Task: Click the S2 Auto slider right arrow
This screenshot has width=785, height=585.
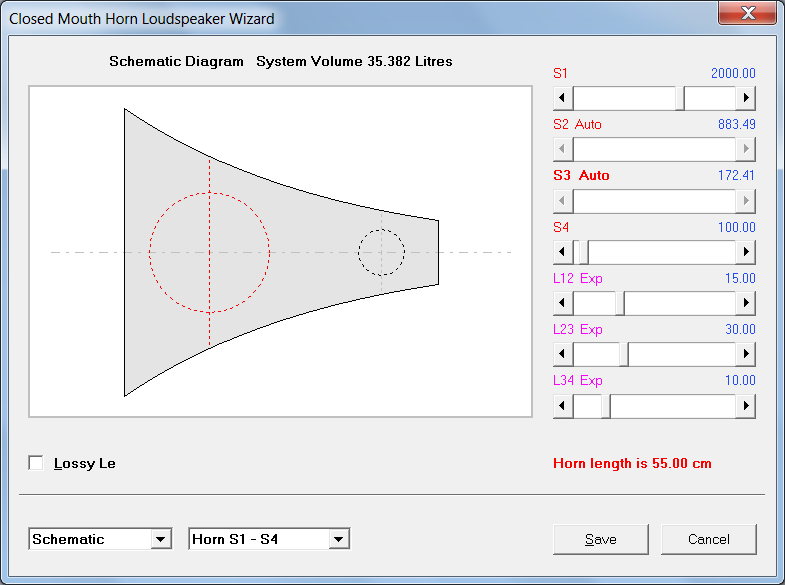Action: pos(745,149)
